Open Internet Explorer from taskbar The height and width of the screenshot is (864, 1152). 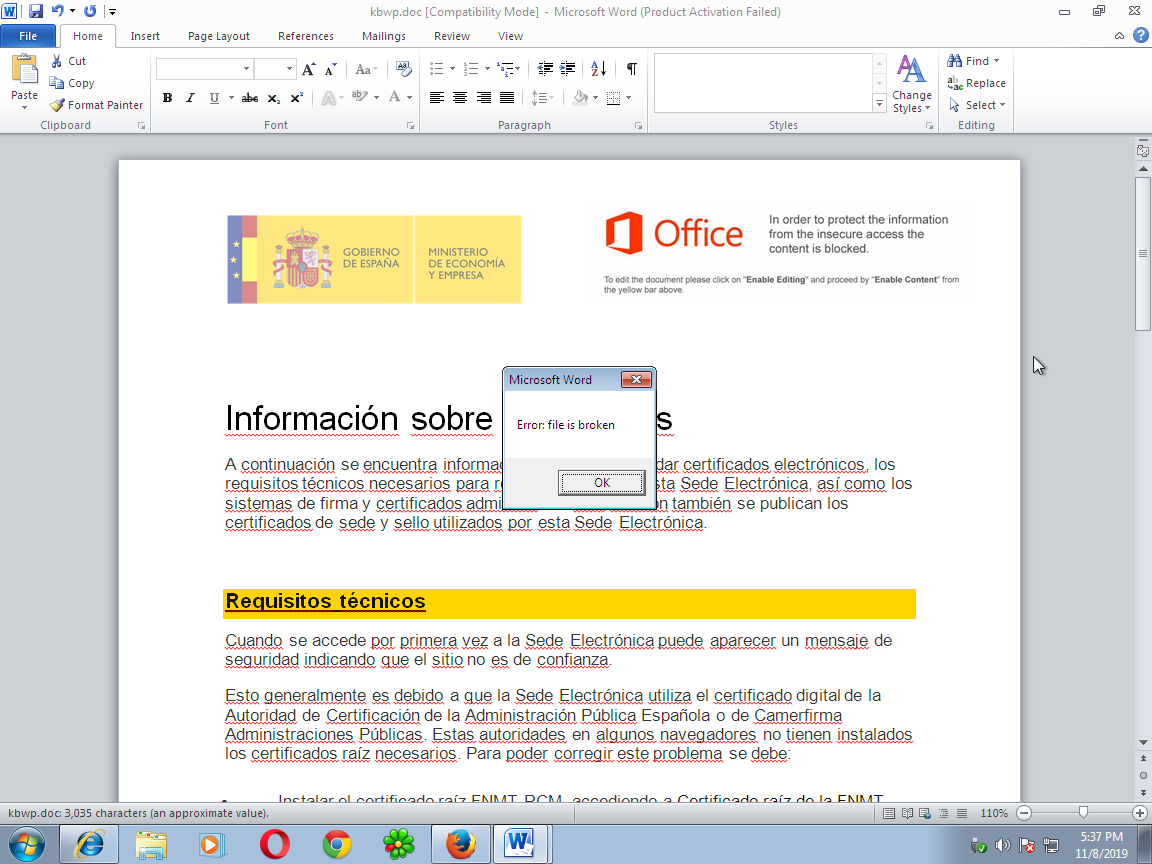(x=89, y=845)
